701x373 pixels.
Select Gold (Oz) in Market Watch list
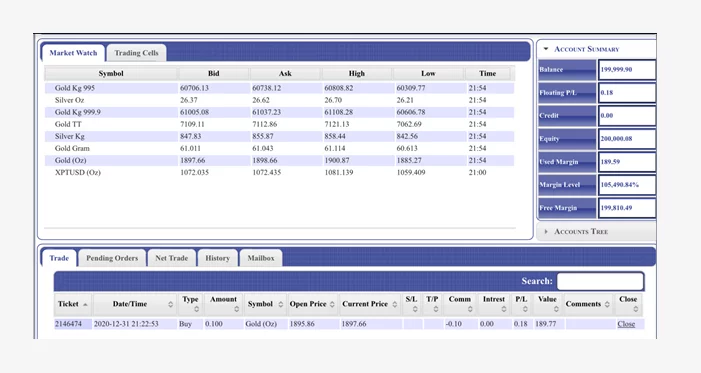tap(279, 161)
